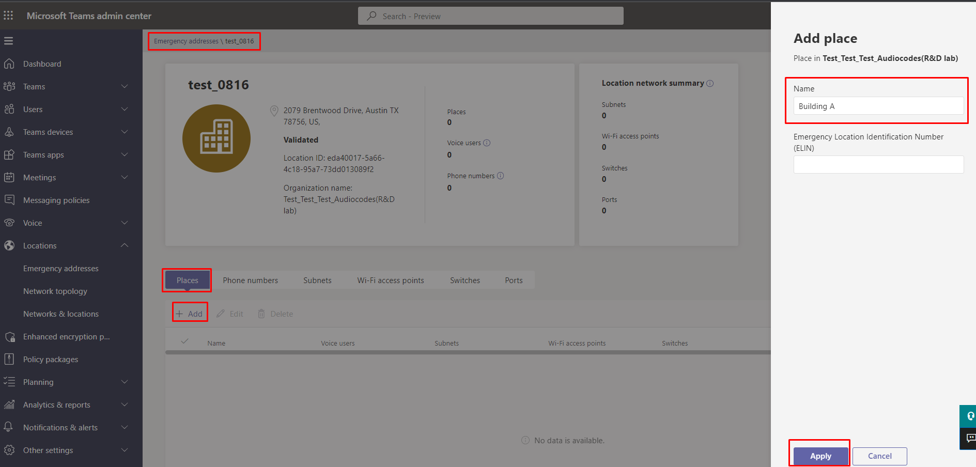Open Emergency addresses breadcrumb link
This screenshot has height=467, width=976.
(186, 41)
